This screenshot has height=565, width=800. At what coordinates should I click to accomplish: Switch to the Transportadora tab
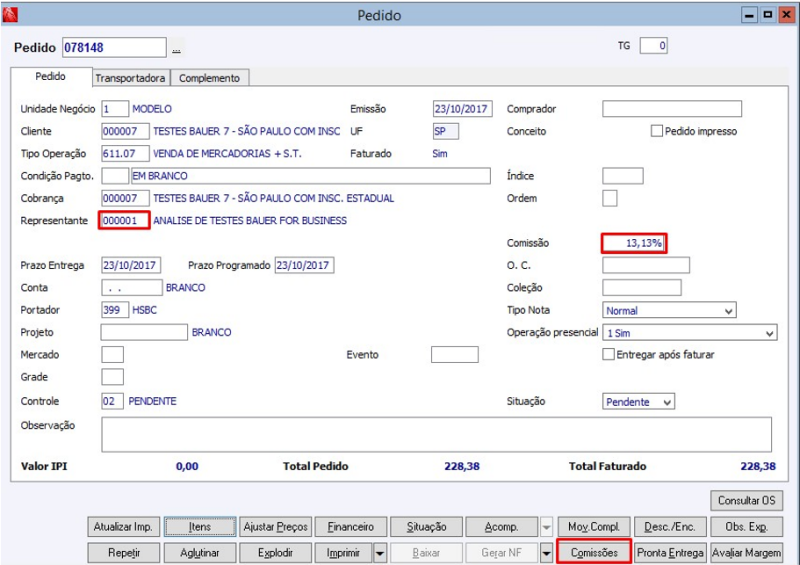[130, 78]
